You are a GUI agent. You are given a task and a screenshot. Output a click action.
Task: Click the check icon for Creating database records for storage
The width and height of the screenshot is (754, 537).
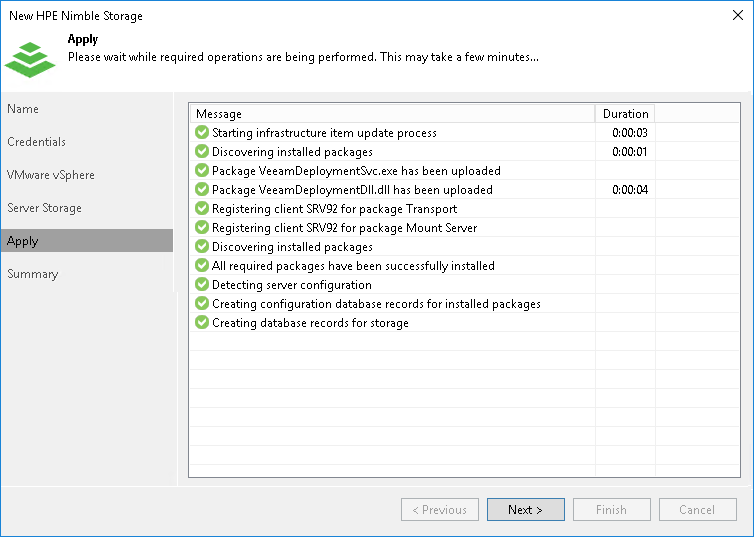coord(202,323)
